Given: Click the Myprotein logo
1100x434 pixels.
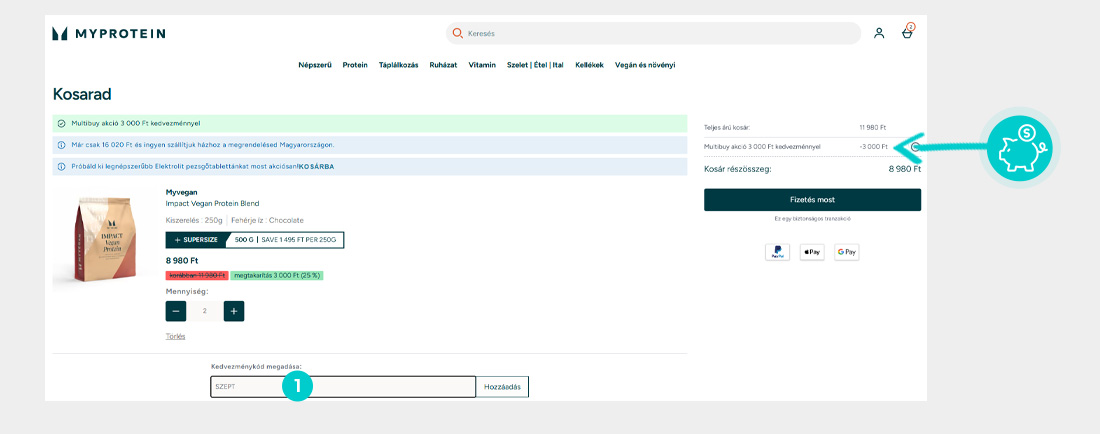Looking at the screenshot, I should [109, 33].
